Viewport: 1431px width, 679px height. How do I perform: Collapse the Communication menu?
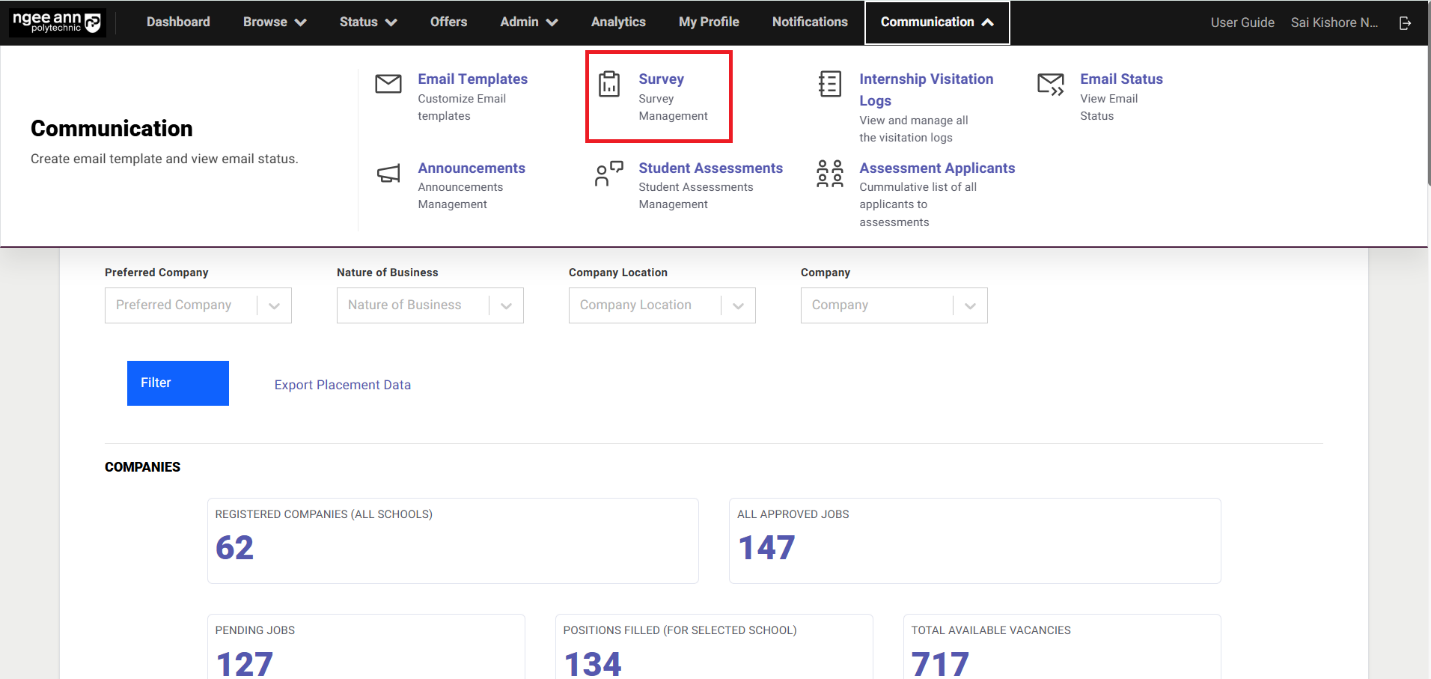point(936,22)
